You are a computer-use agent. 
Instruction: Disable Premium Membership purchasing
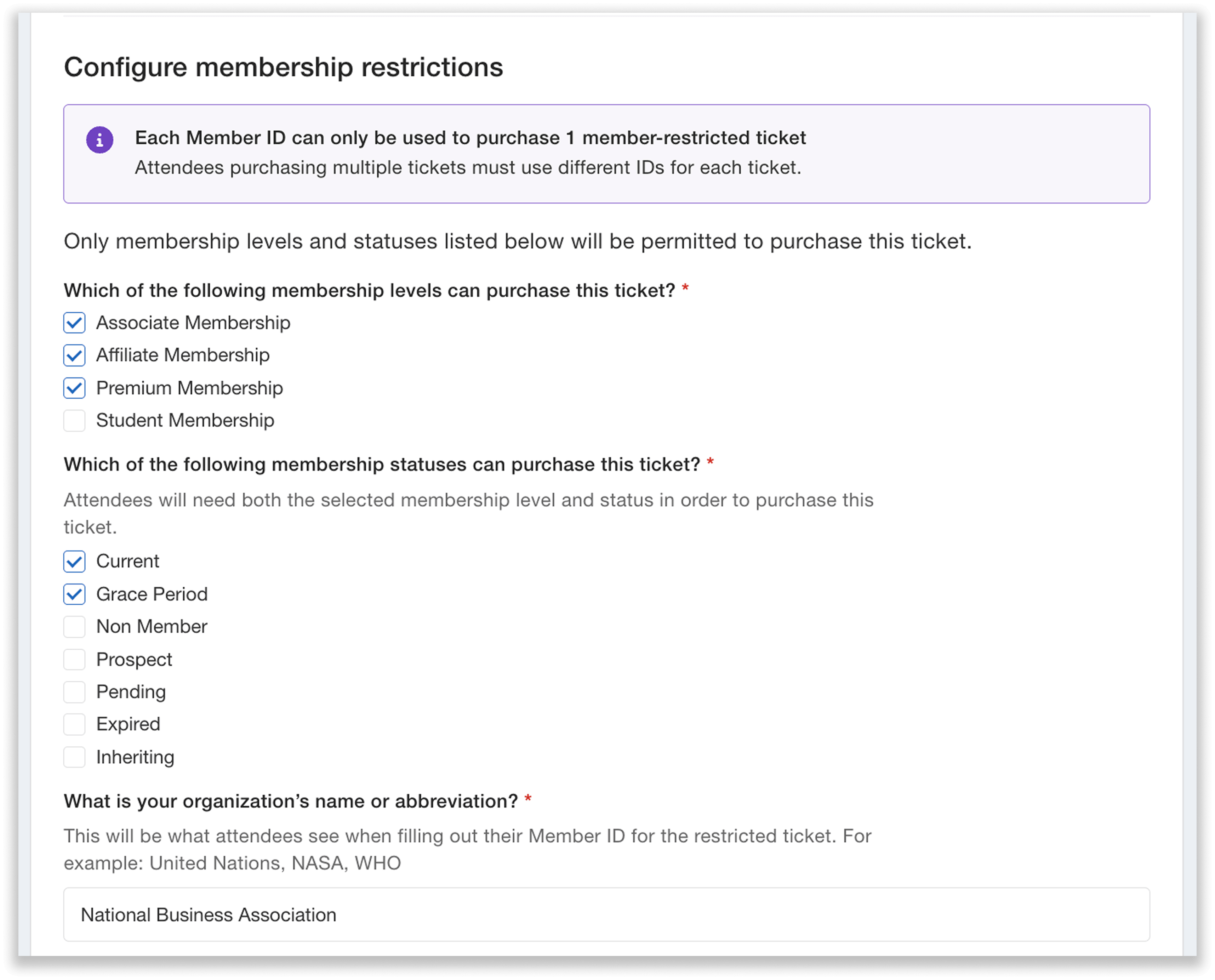74,388
